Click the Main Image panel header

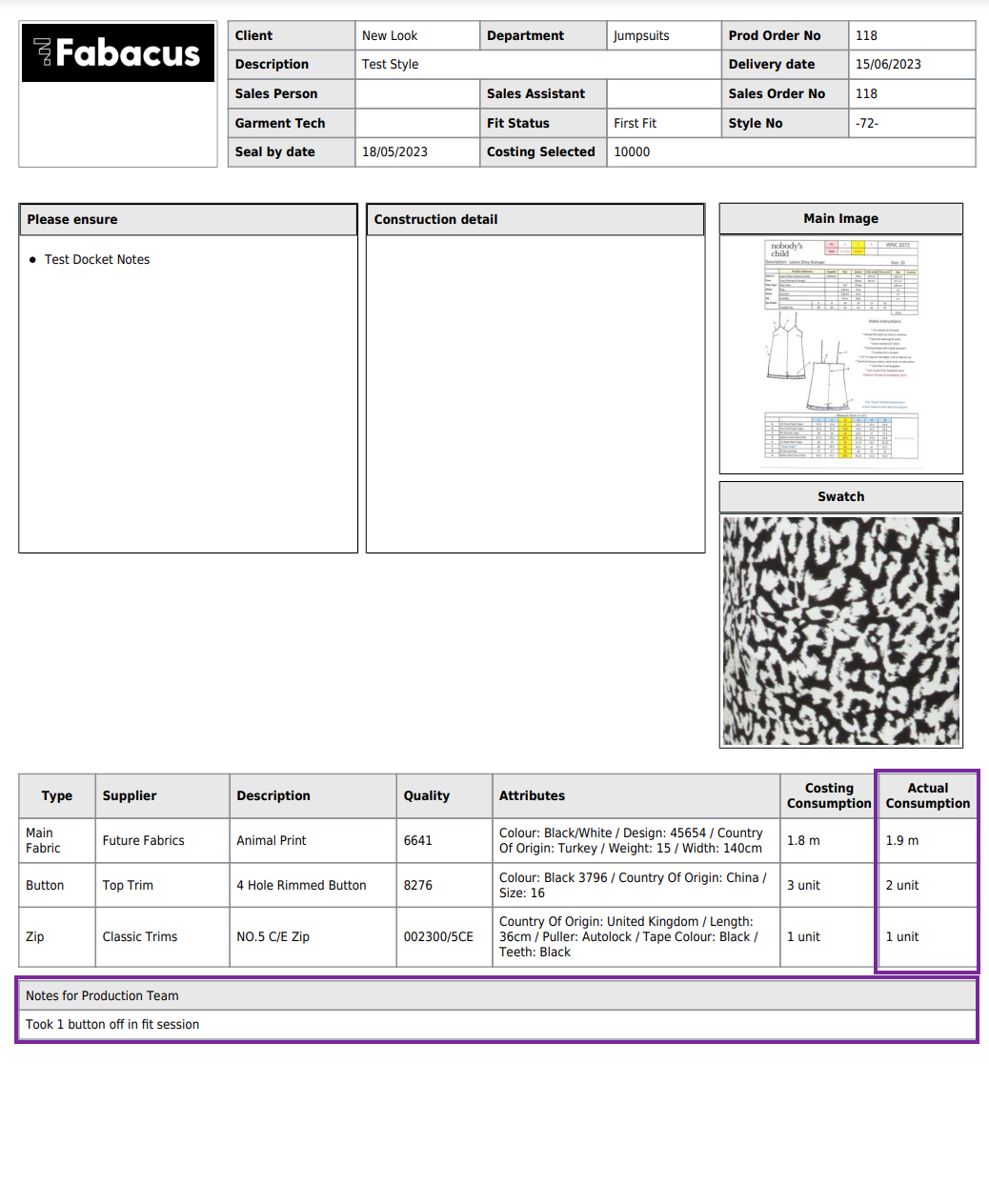840,218
